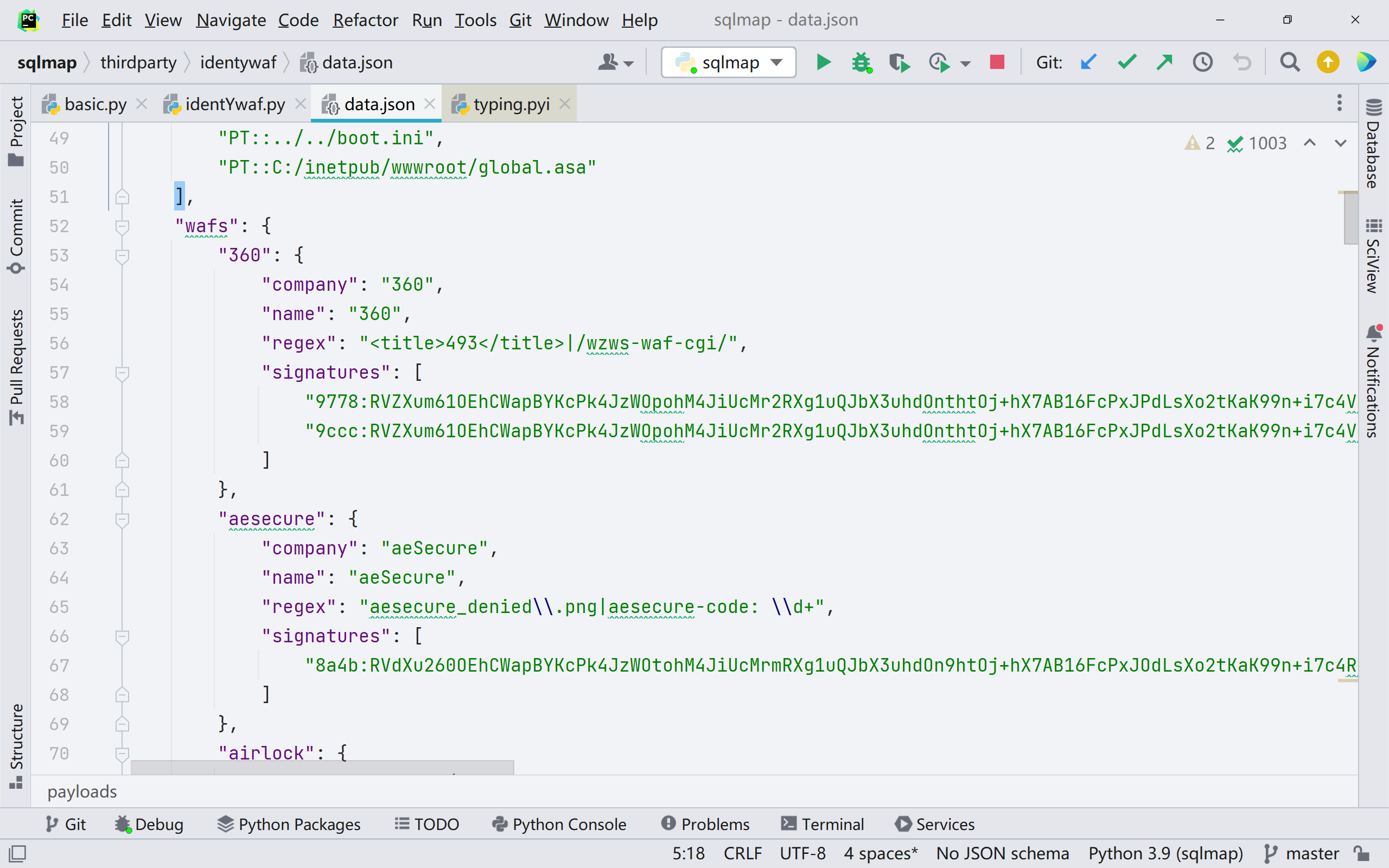Click the inspections warnings widget
The height and width of the screenshot is (868, 1389).
[x=1235, y=143]
